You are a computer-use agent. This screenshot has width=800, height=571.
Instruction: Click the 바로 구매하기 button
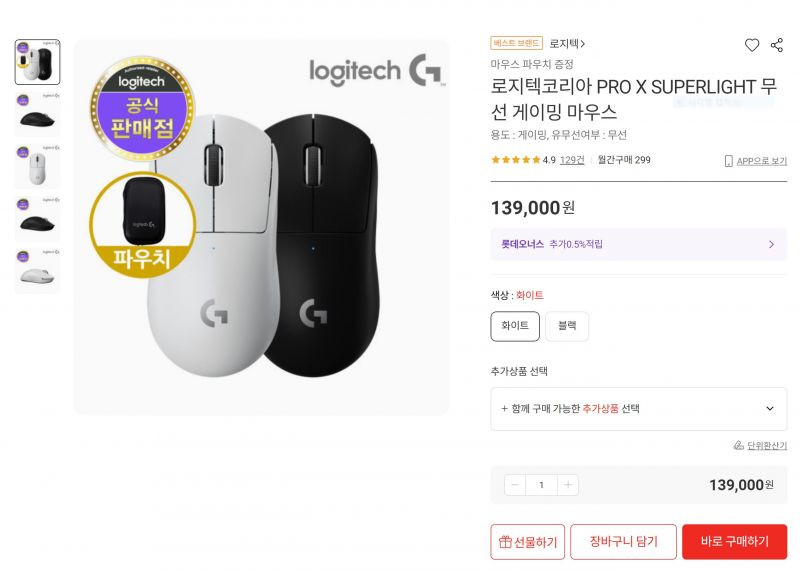click(735, 541)
